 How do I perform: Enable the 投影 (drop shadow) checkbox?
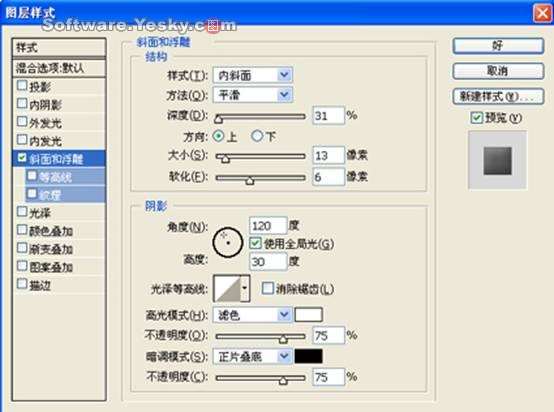click(22, 85)
